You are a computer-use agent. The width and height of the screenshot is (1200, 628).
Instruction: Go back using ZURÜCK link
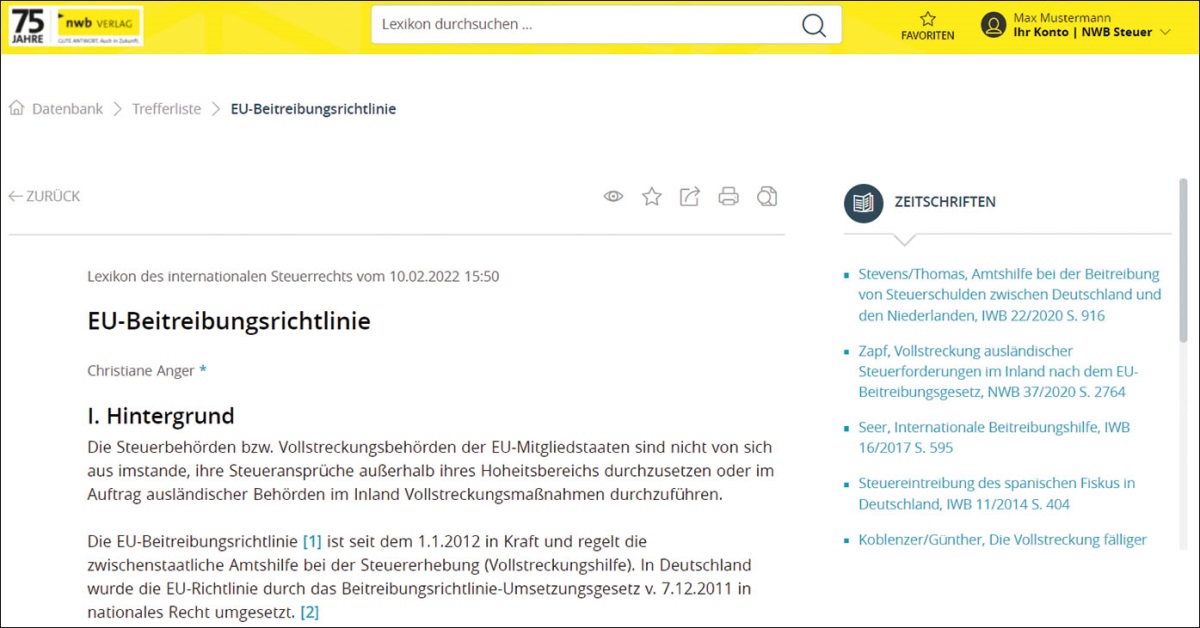[44, 196]
